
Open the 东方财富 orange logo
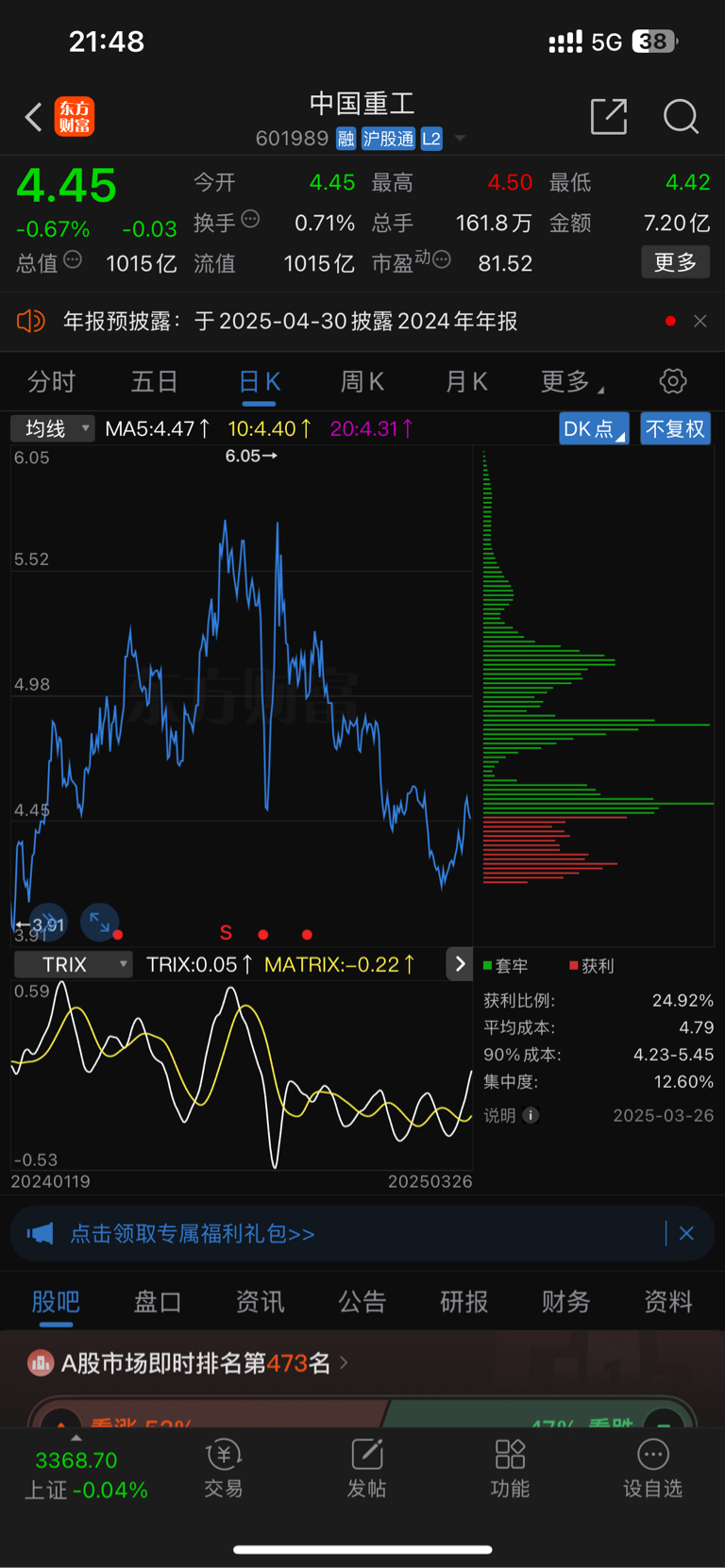pyautogui.click(x=75, y=117)
